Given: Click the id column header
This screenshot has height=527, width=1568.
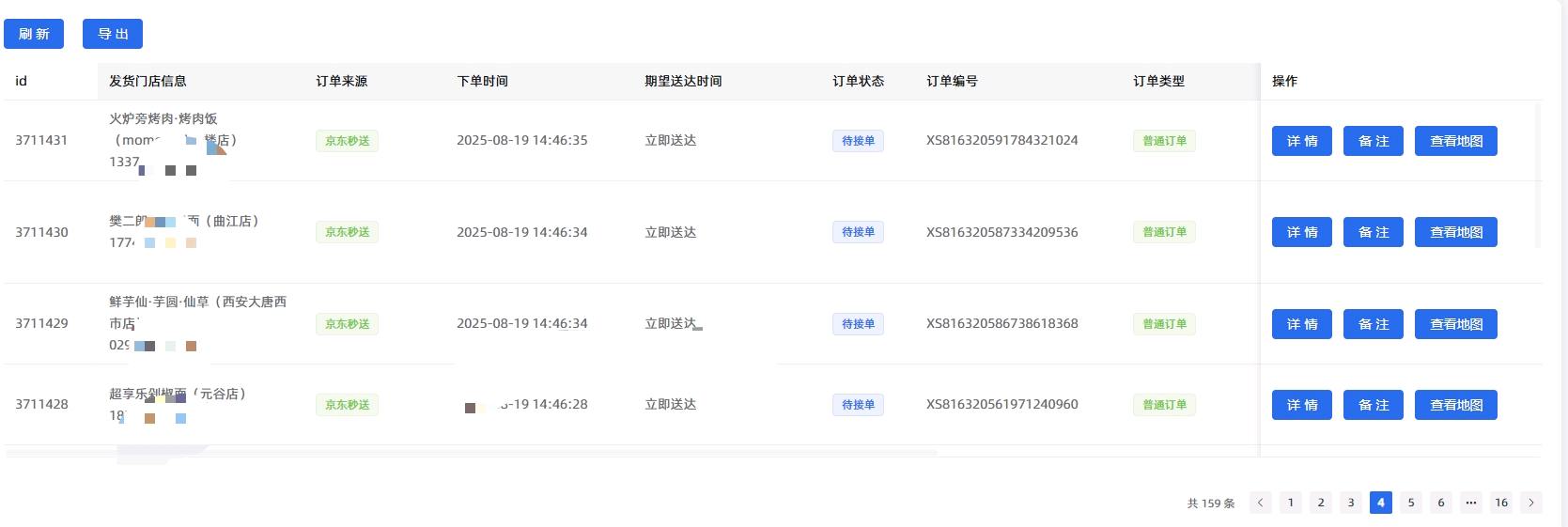Looking at the screenshot, I should pyautogui.click(x=21, y=82).
